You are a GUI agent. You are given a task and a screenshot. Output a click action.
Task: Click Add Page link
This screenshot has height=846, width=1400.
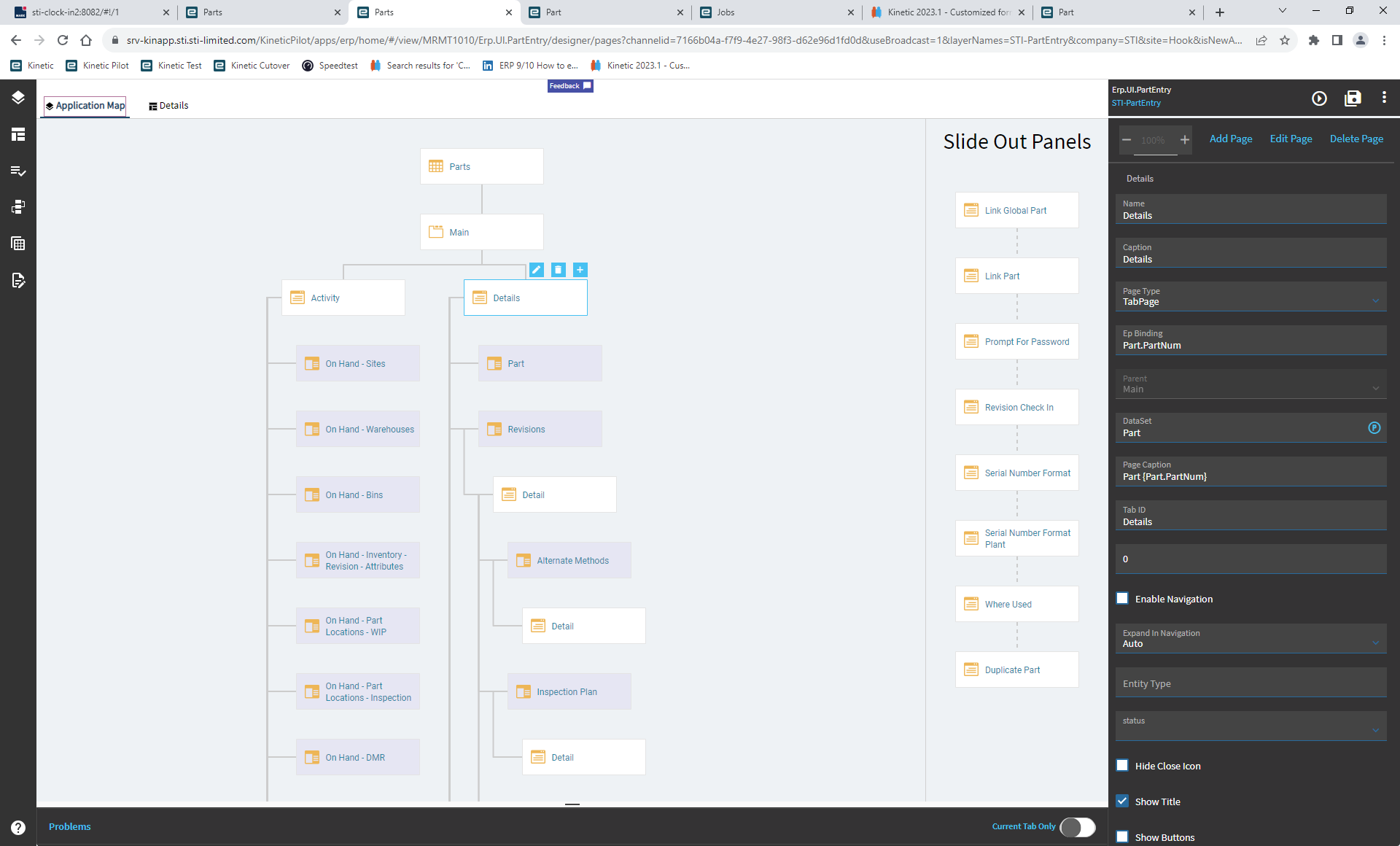(1231, 139)
